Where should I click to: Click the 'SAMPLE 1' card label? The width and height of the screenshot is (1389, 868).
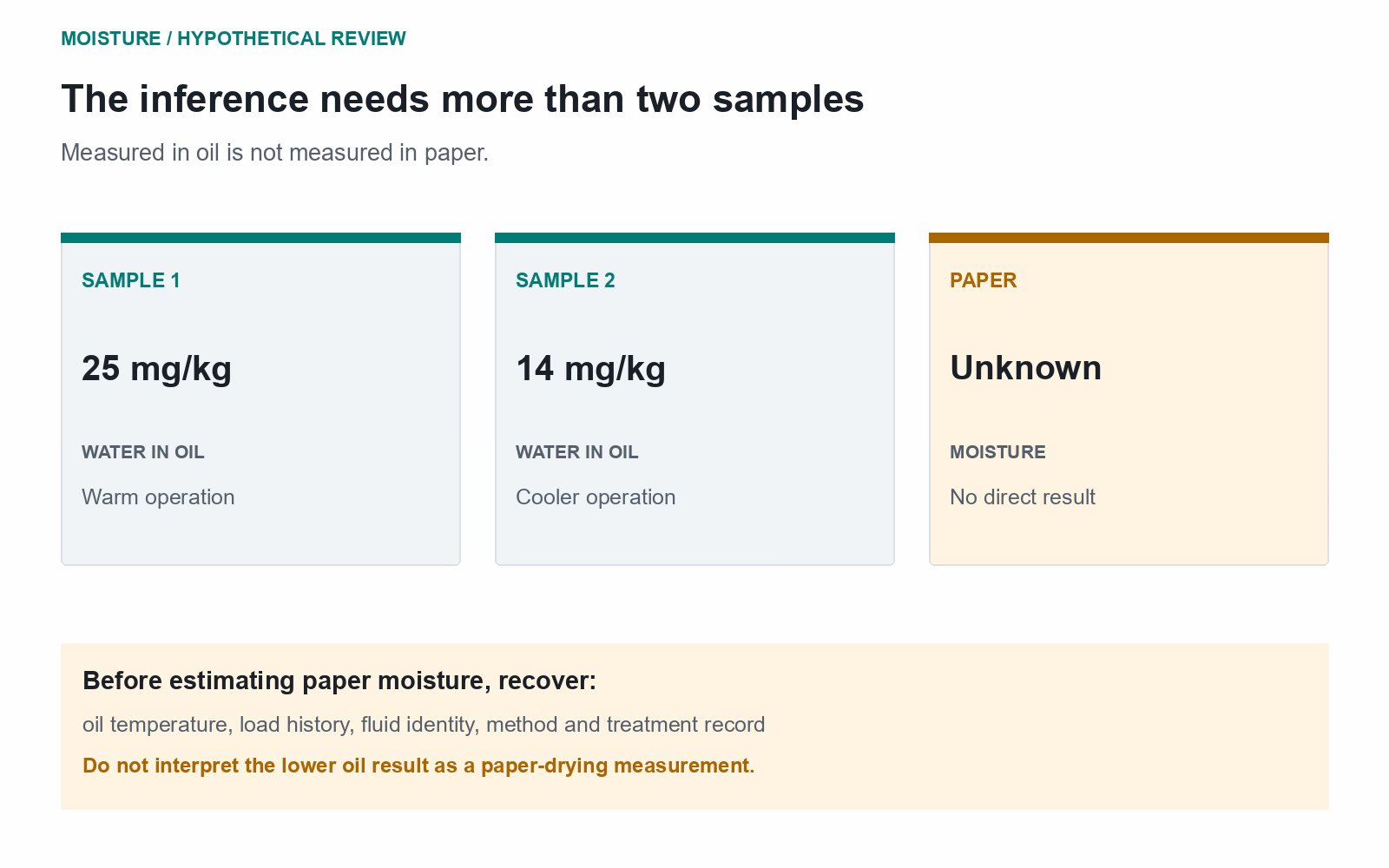click(x=131, y=280)
